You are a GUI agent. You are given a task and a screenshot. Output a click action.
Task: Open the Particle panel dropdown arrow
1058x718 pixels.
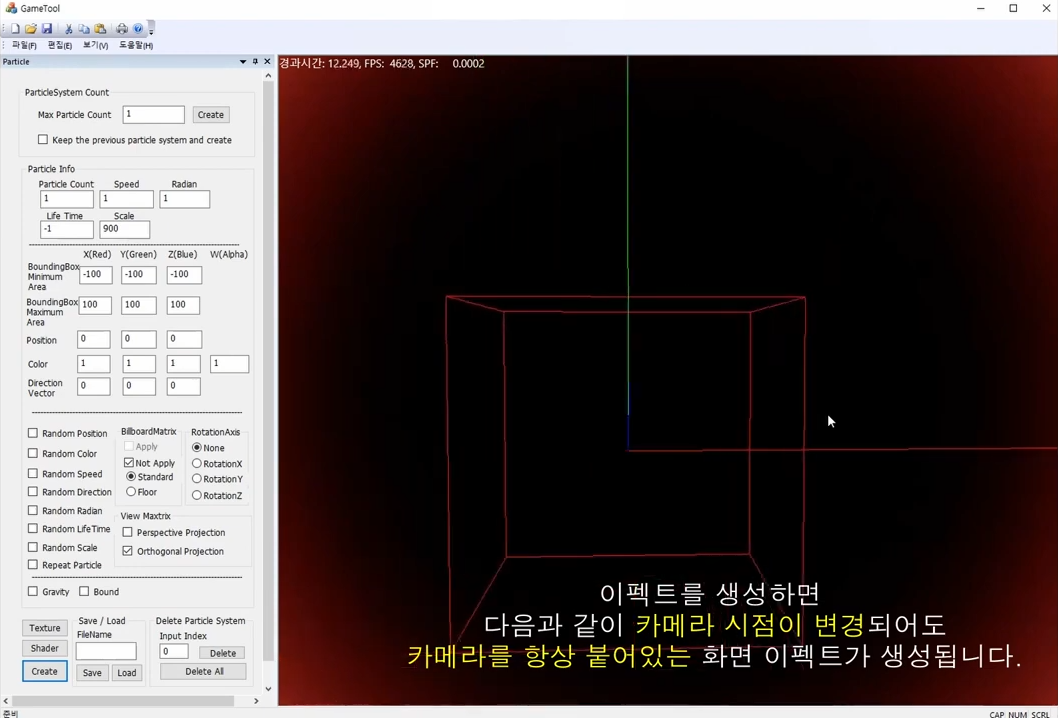[242, 61]
